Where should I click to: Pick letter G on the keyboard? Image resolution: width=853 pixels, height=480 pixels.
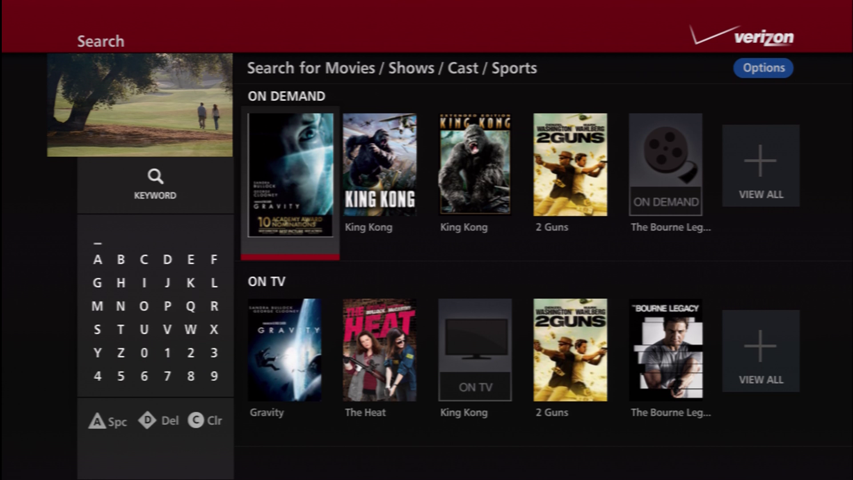(97, 283)
